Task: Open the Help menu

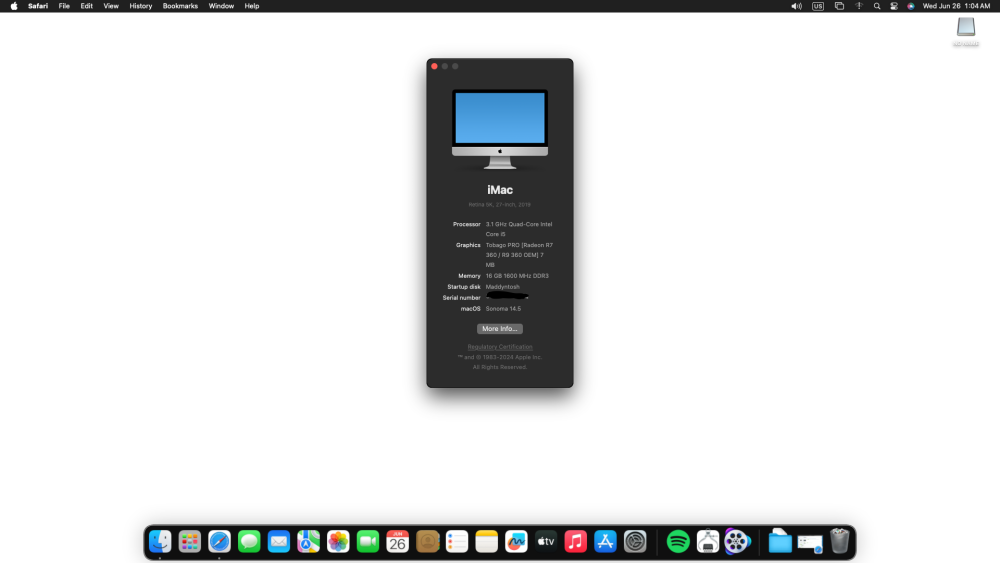Action: pyautogui.click(x=252, y=6)
